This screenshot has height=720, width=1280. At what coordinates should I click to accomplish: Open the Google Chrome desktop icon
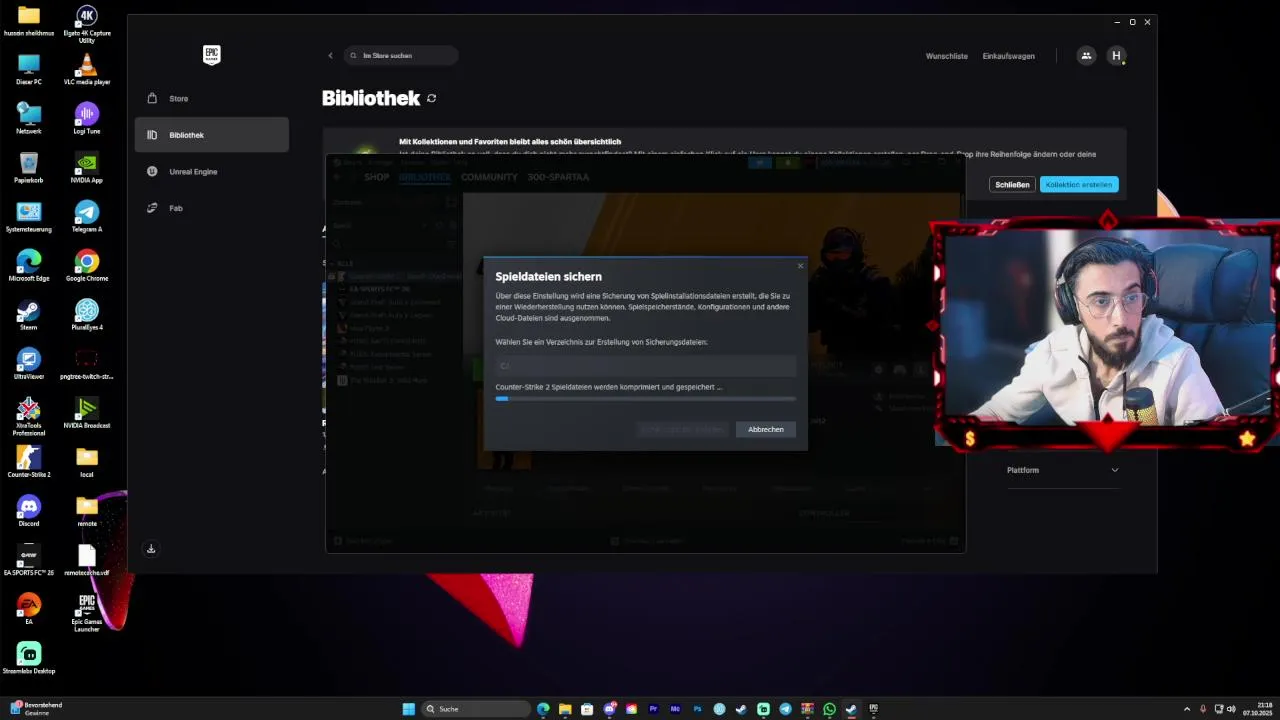tap(87, 266)
